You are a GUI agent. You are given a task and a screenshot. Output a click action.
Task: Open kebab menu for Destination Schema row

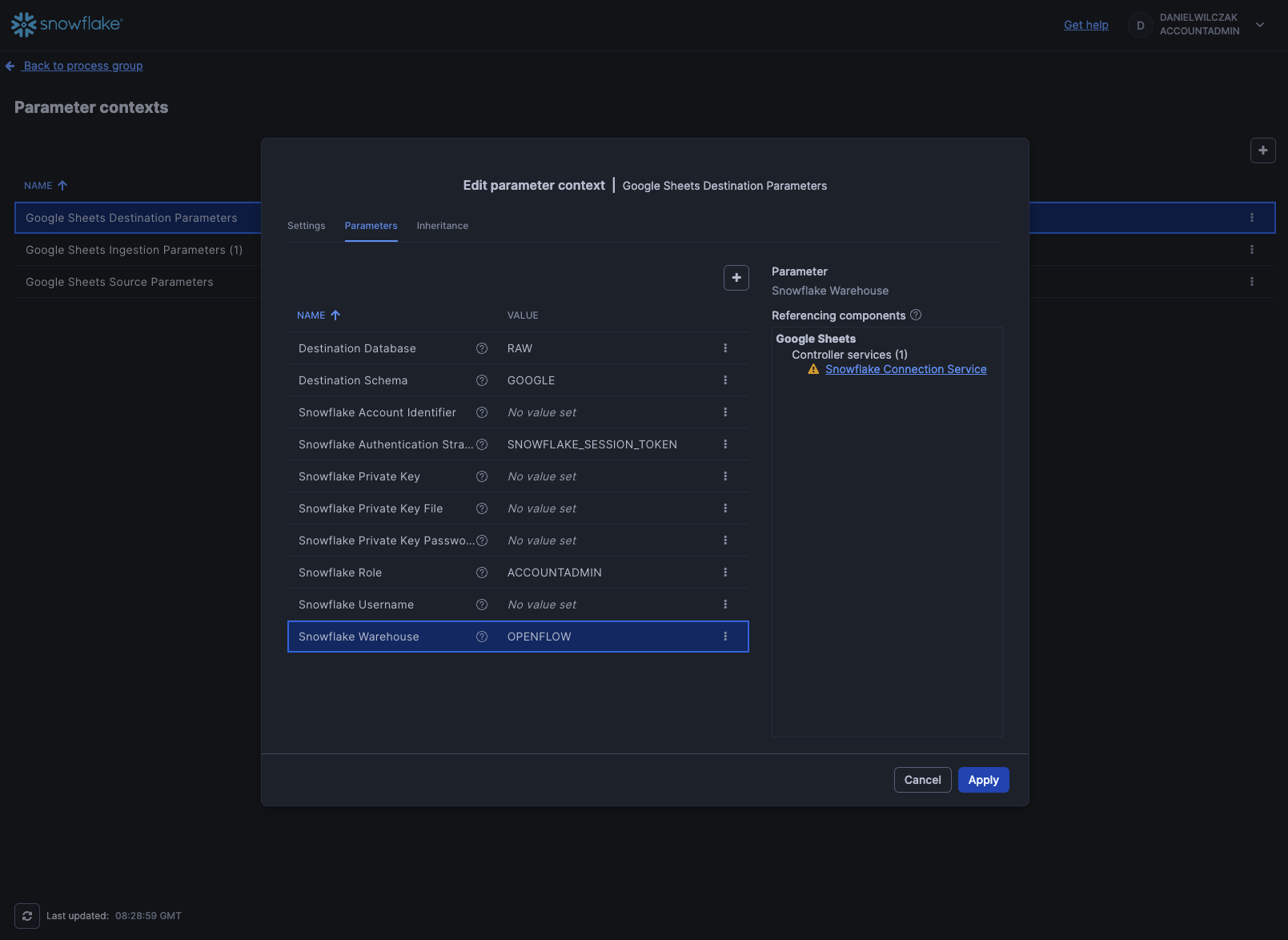725,380
